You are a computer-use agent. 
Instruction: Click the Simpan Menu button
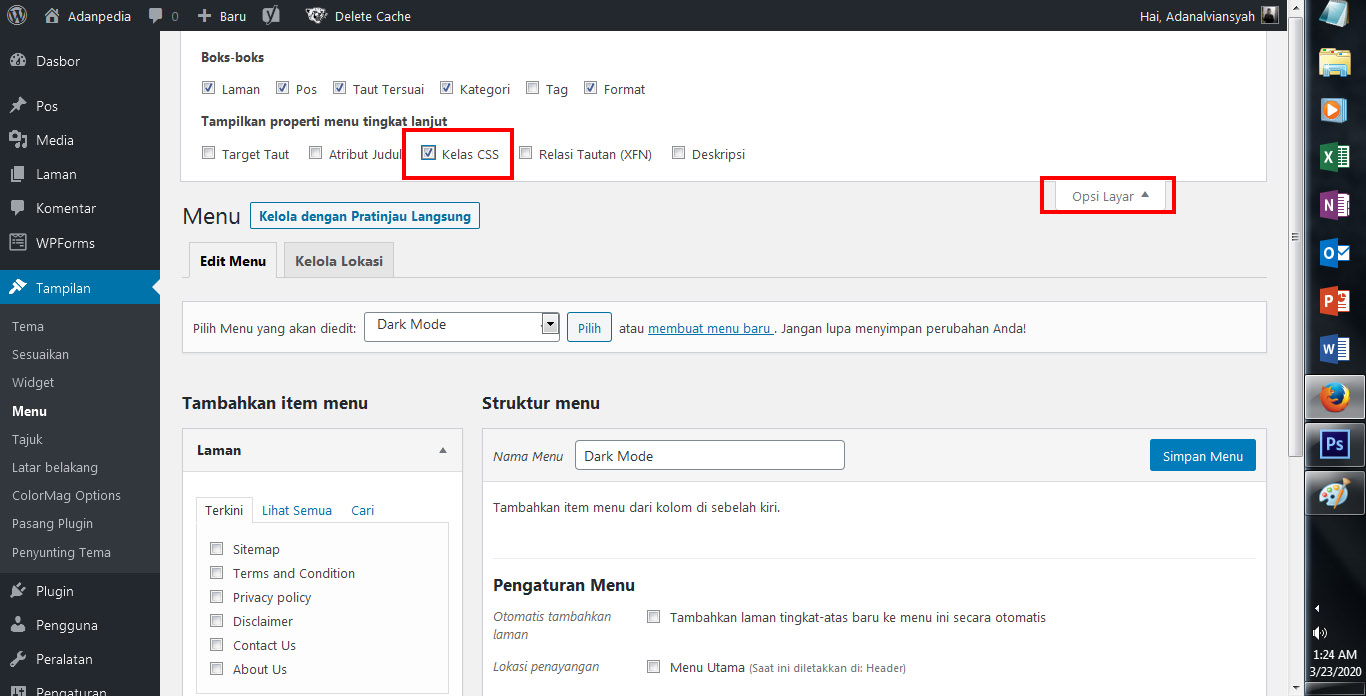click(1202, 456)
